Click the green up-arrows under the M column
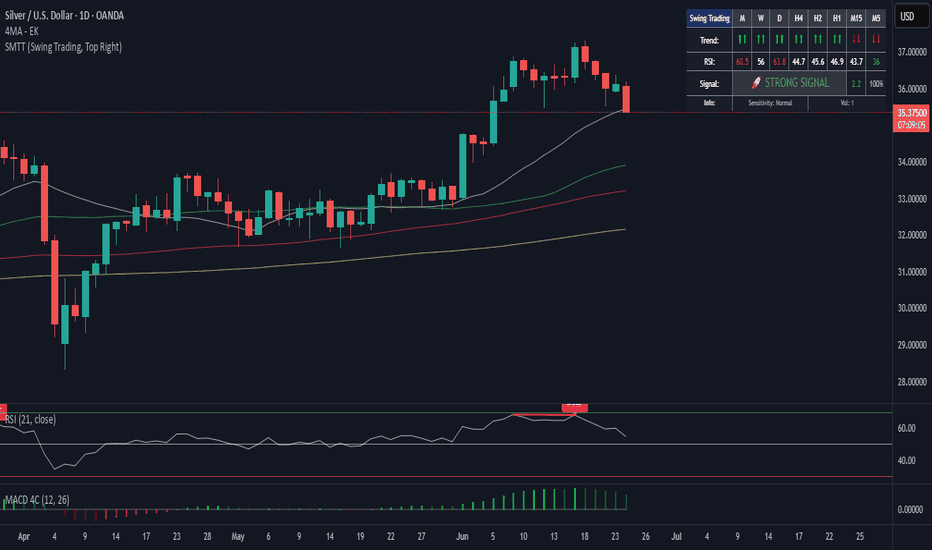Screen dimensions: 932x550 [x=742, y=40]
